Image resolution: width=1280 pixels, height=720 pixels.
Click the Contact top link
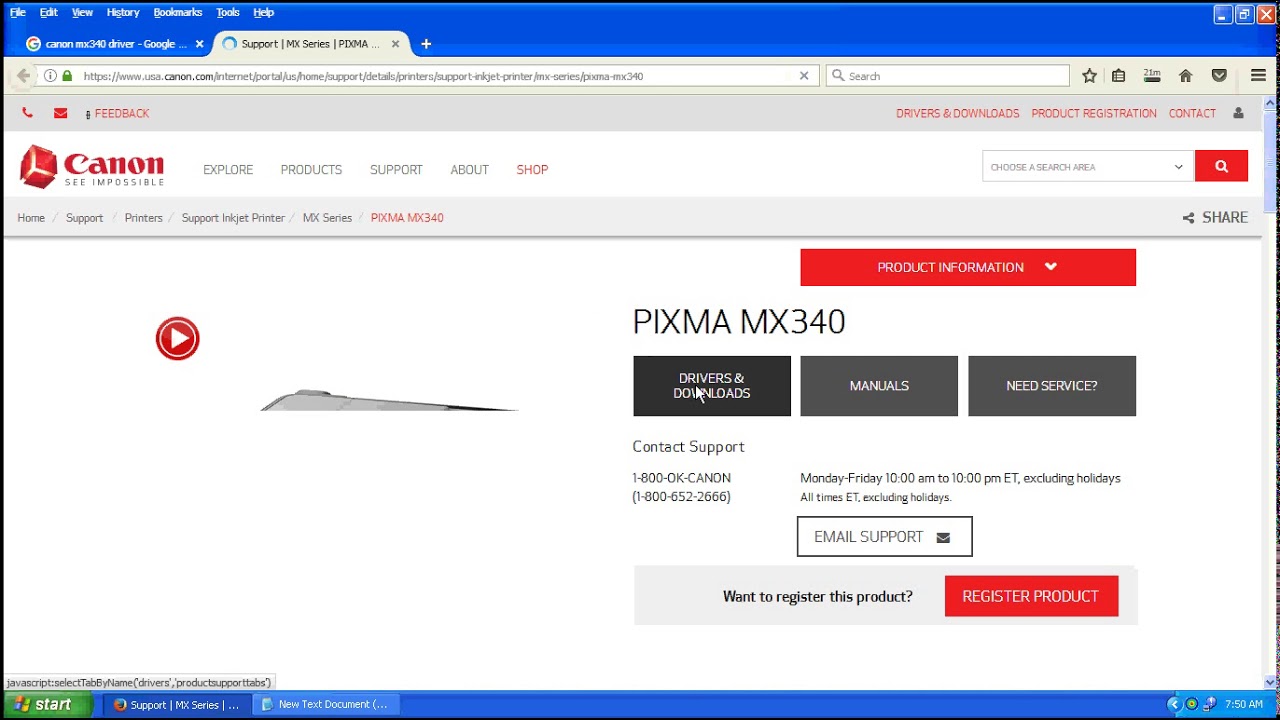tap(1192, 114)
